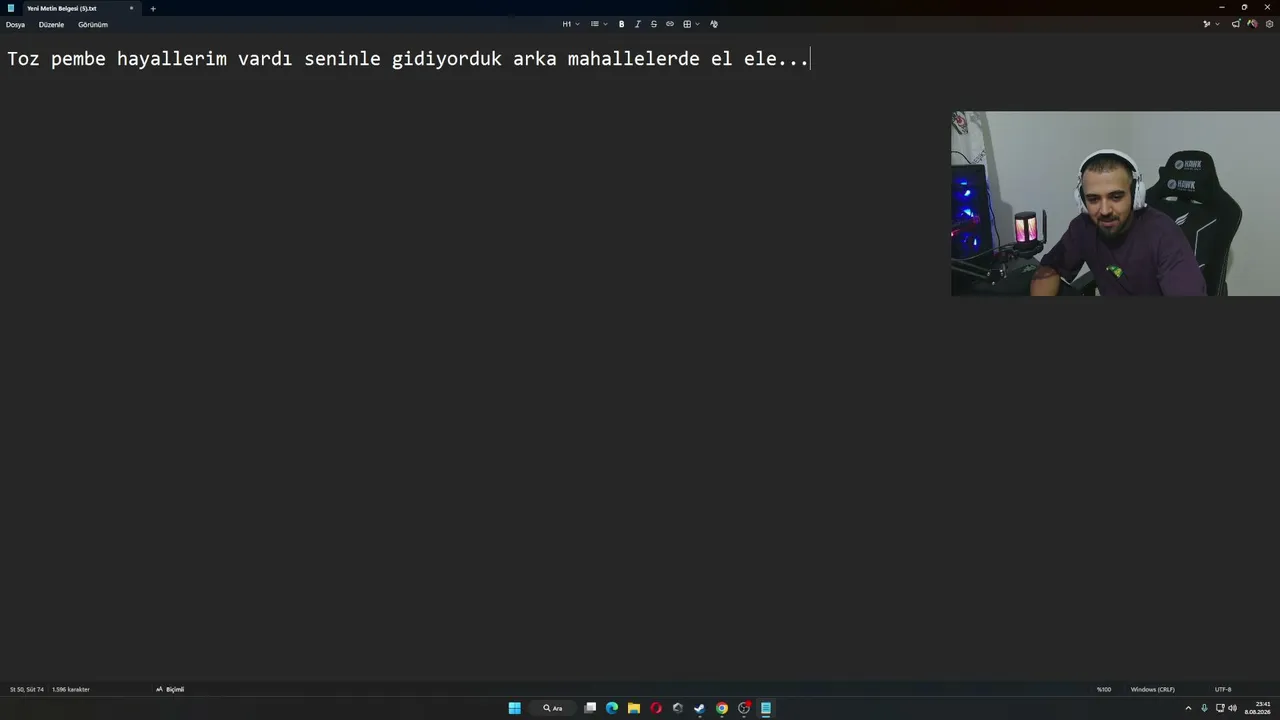This screenshot has width=1280, height=720.
Task: Open the list style dropdown
Action: (598, 24)
